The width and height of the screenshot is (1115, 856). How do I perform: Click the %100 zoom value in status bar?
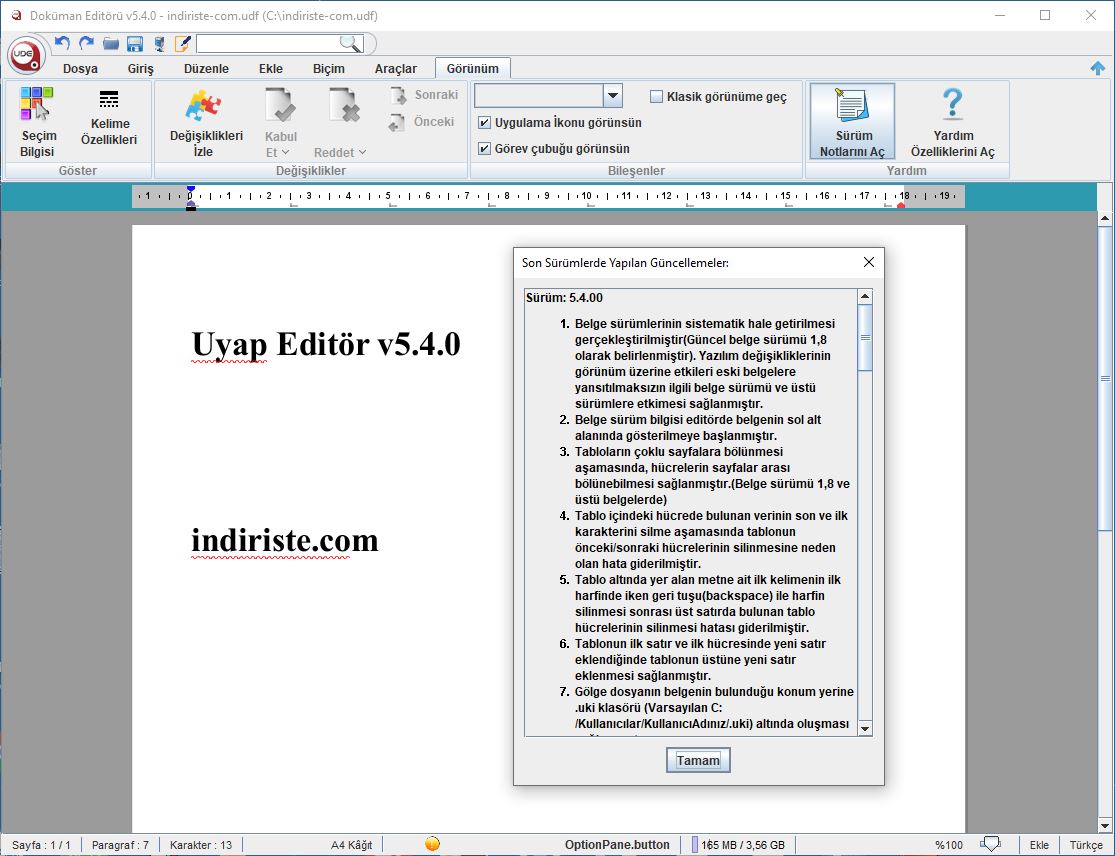[949, 845]
